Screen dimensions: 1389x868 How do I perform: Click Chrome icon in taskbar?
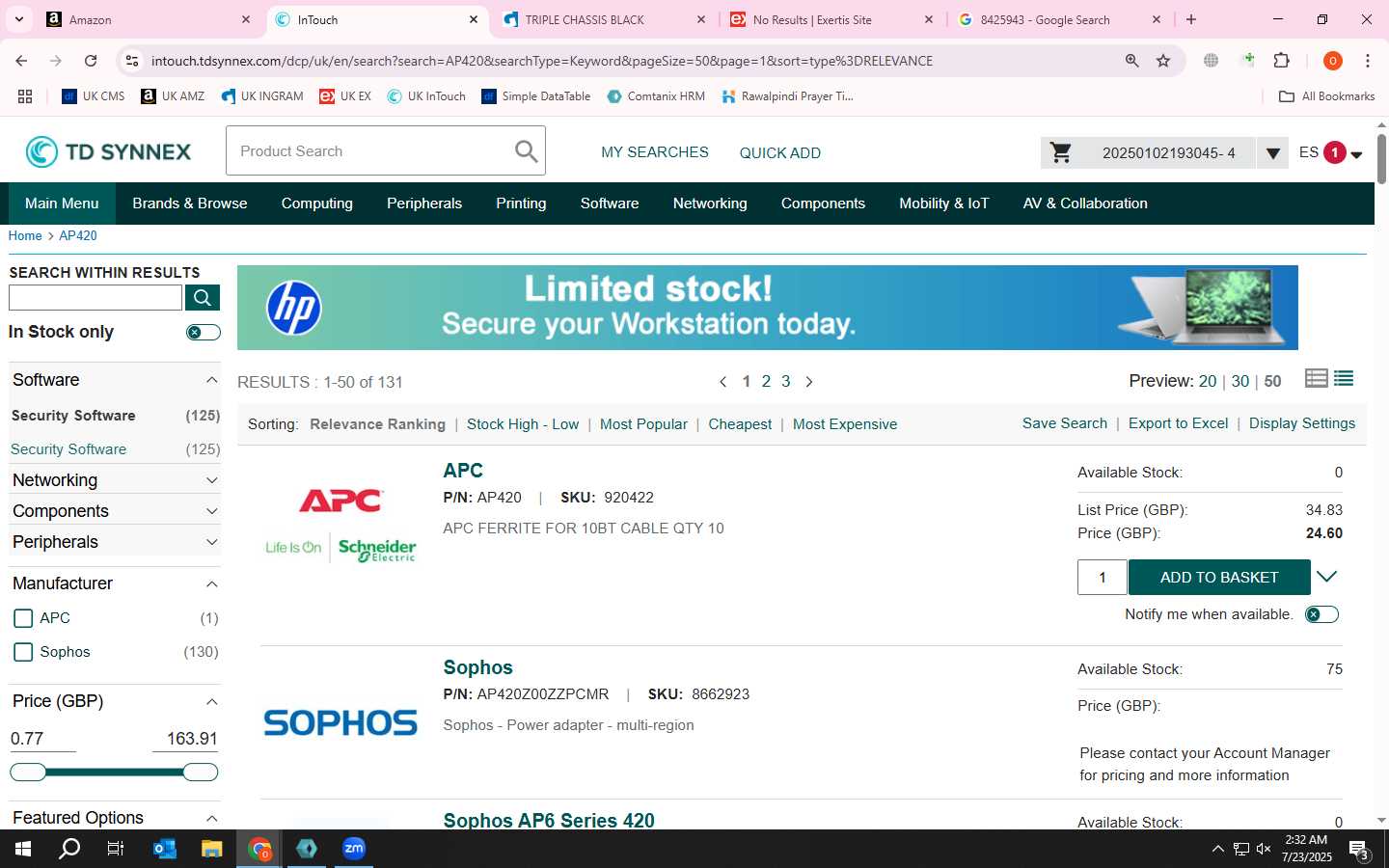[259, 849]
